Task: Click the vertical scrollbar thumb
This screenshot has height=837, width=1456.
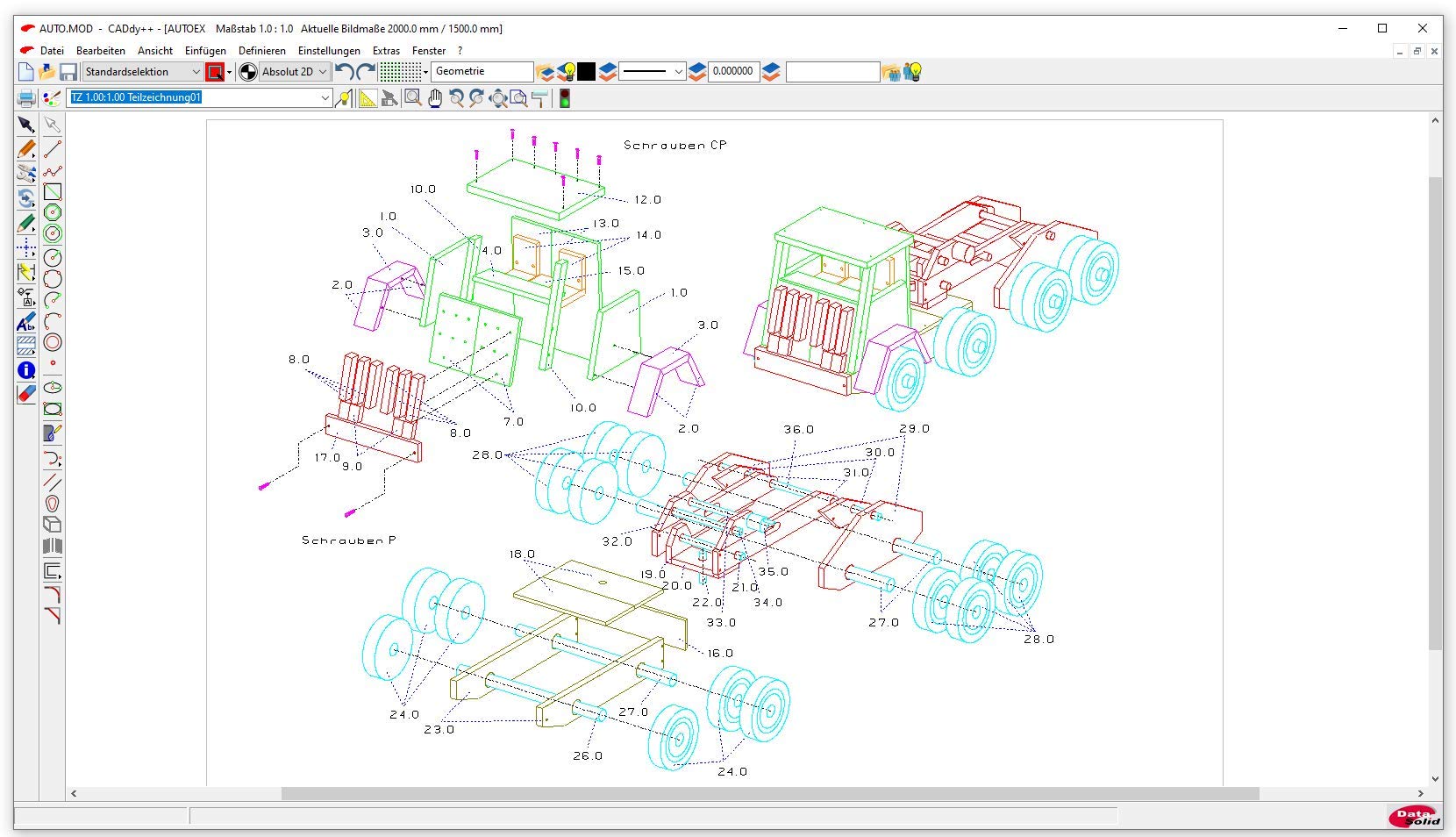Action: [1435, 413]
